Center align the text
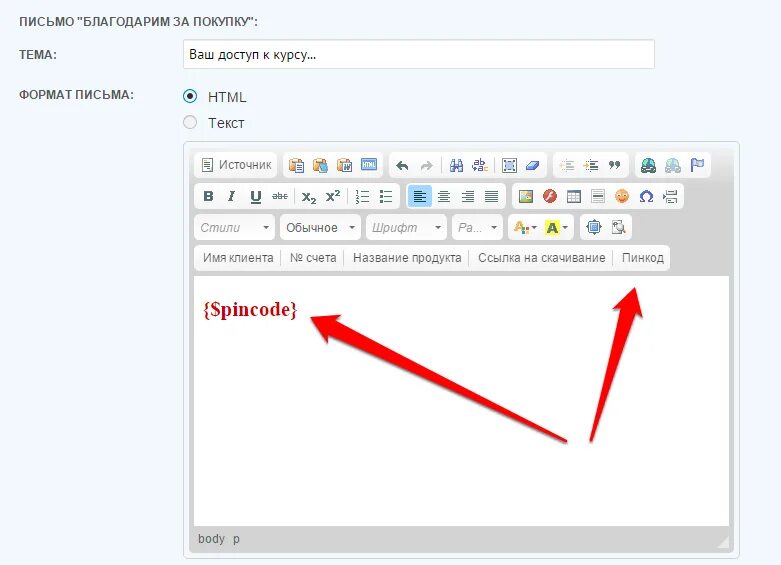Screen dimensions: 781x565 pyautogui.click(x=444, y=196)
